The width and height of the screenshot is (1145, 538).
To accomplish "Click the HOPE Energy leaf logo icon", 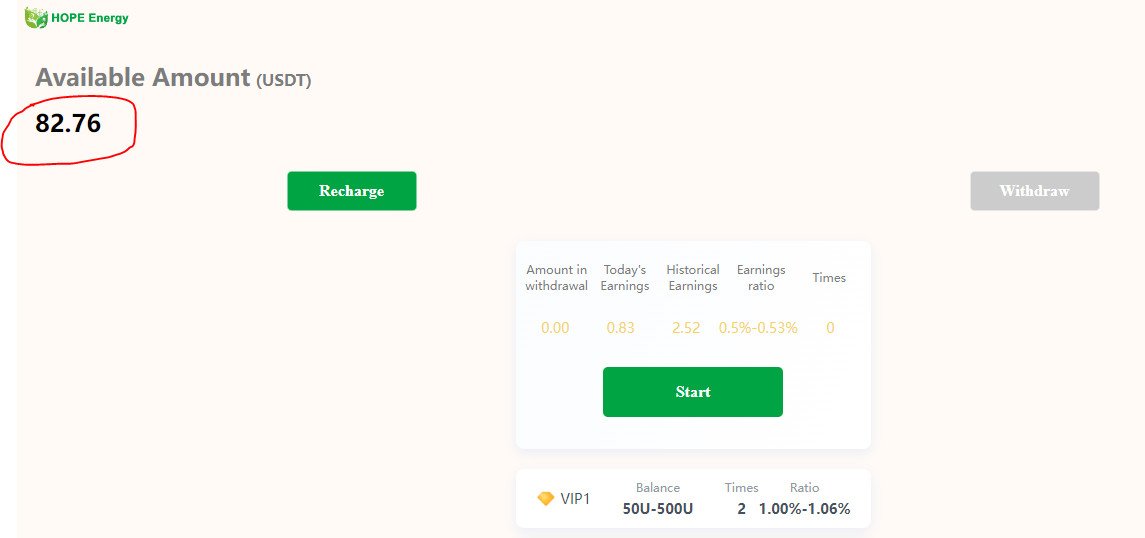I will tap(36, 18).
